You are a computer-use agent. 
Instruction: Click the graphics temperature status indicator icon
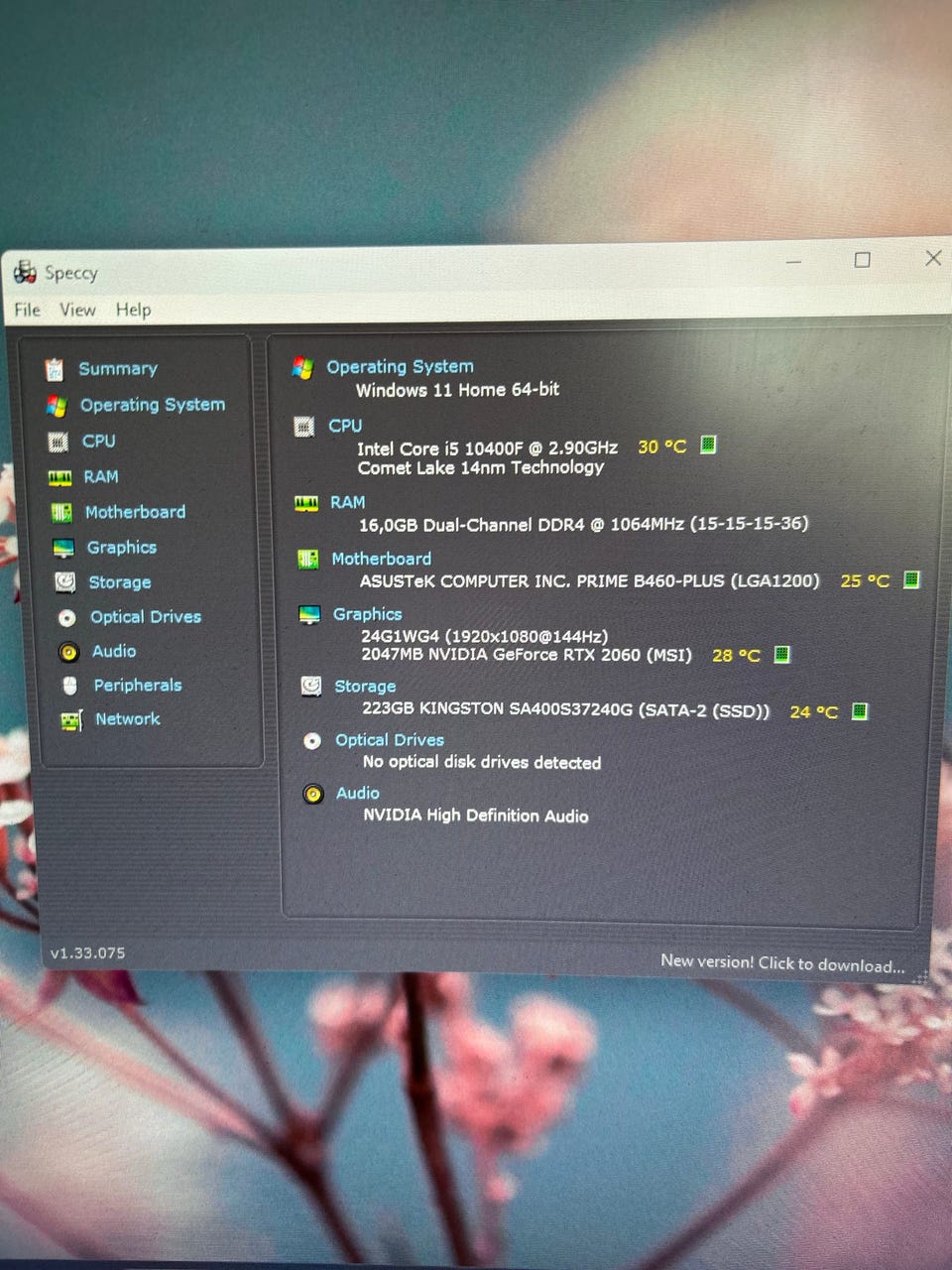(781, 654)
